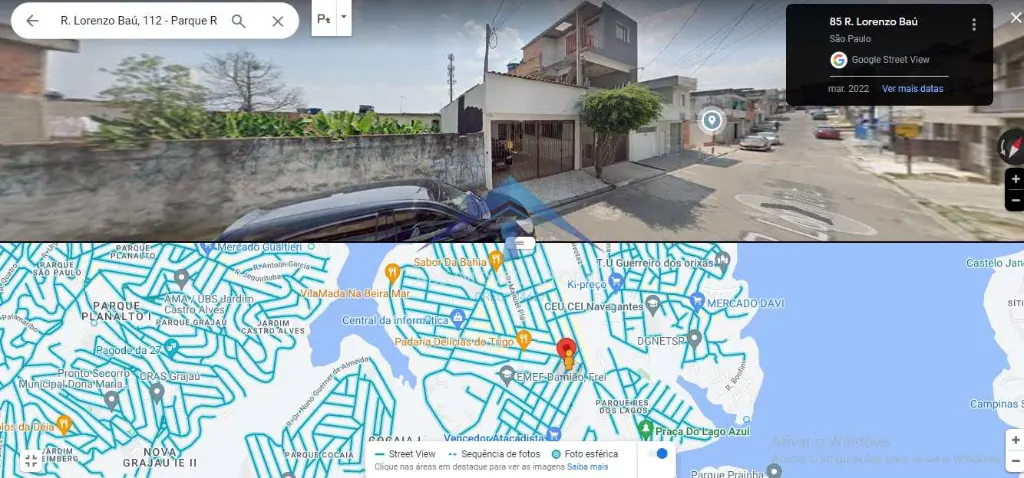
Task: Click the fullscreen expand icon on map
Action: [x=31, y=461]
